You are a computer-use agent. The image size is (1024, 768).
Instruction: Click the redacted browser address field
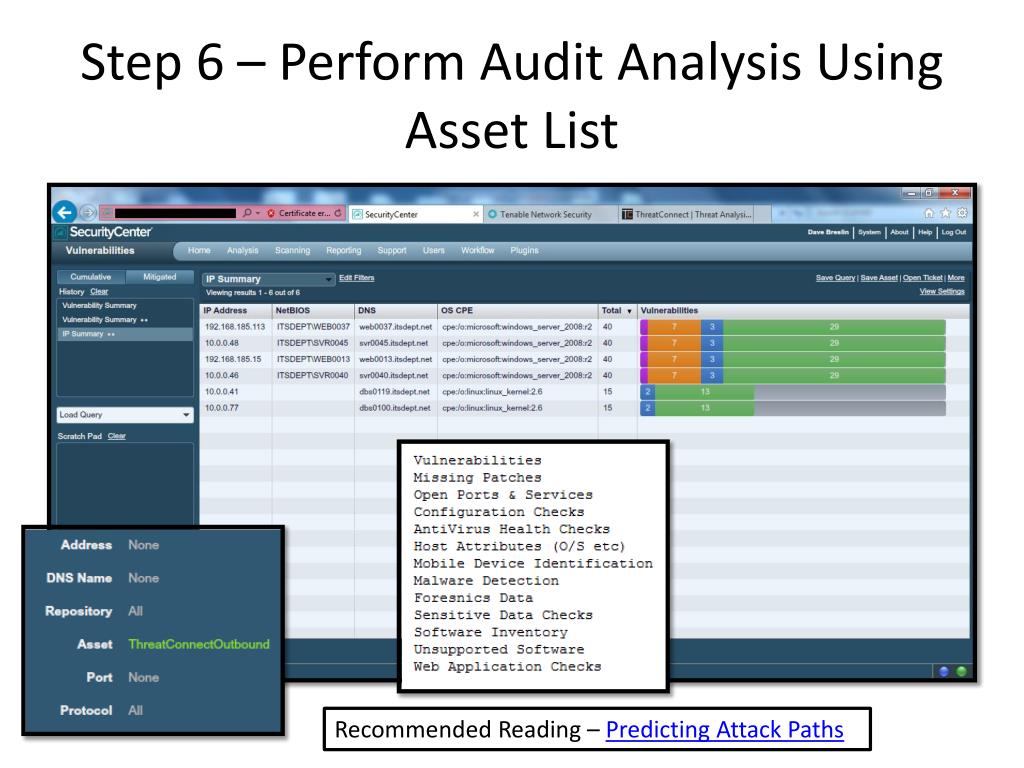(x=175, y=213)
